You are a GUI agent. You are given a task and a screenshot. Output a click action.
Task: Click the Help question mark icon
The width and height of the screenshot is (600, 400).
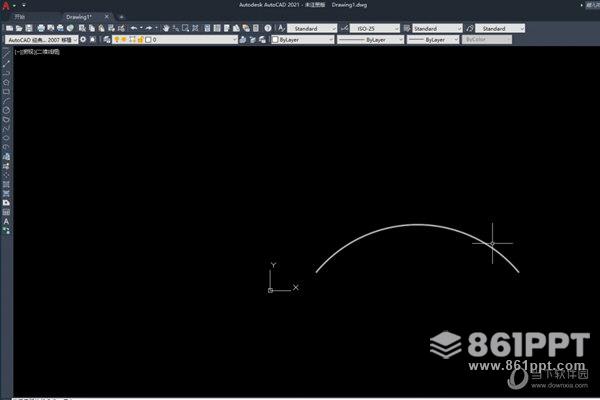268,28
